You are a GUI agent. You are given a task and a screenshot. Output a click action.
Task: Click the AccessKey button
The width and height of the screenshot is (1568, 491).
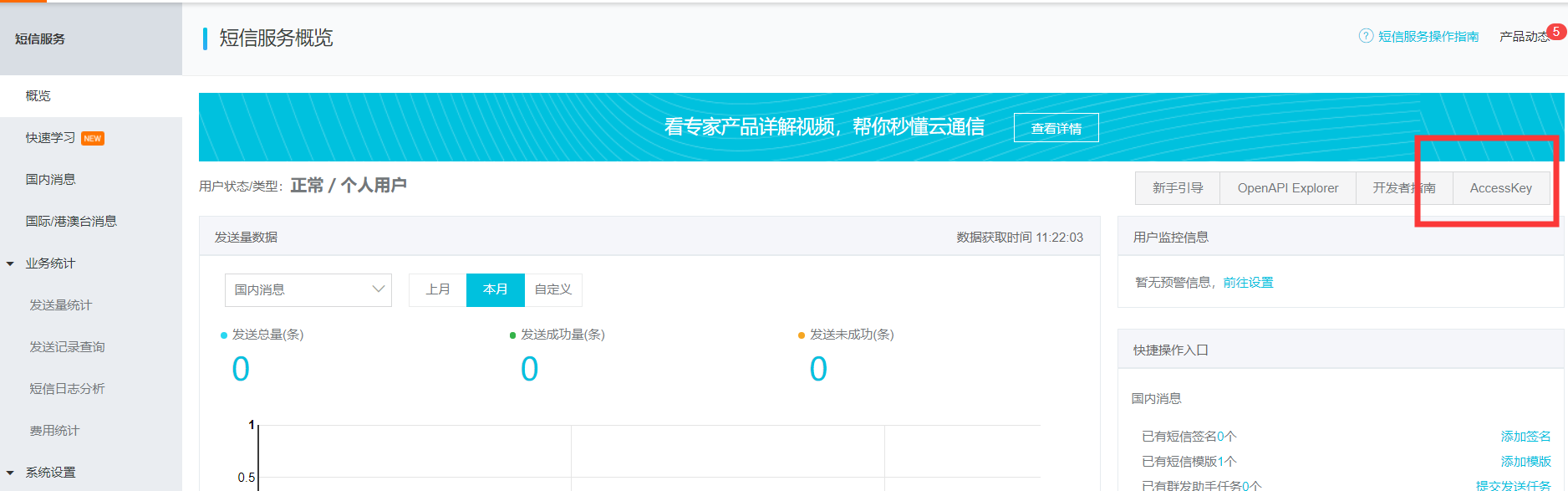tap(1500, 188)
